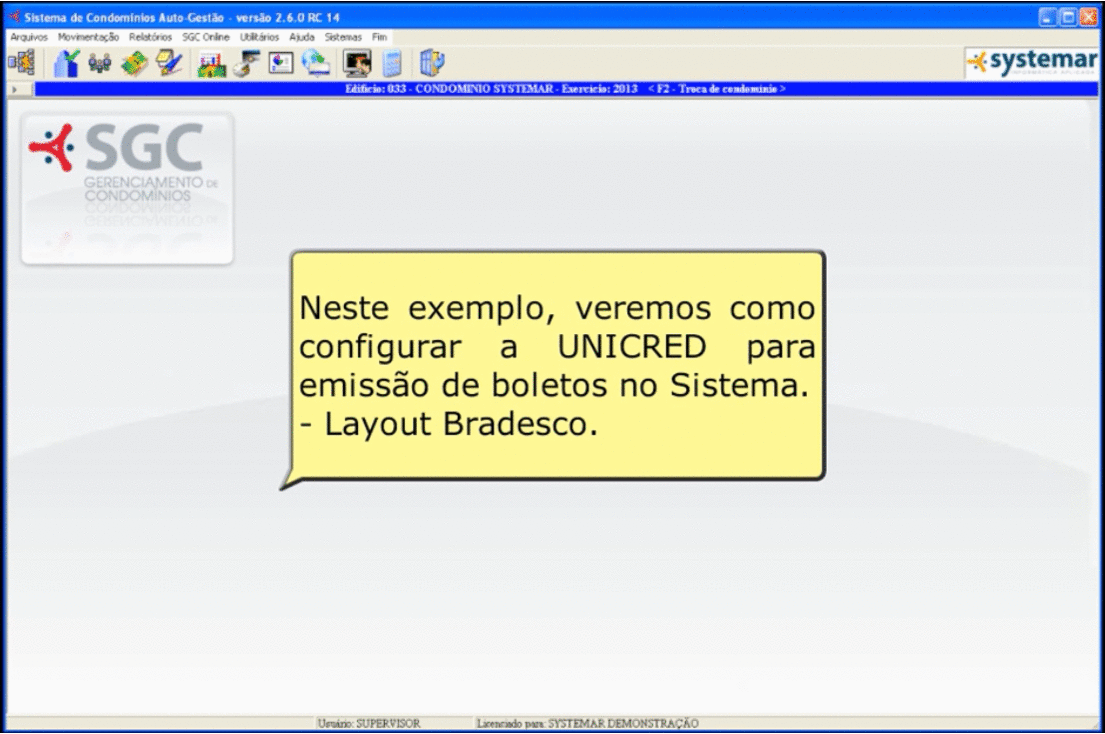Open the SGC Online menu

pyautogui.click(x=206, y=36)
